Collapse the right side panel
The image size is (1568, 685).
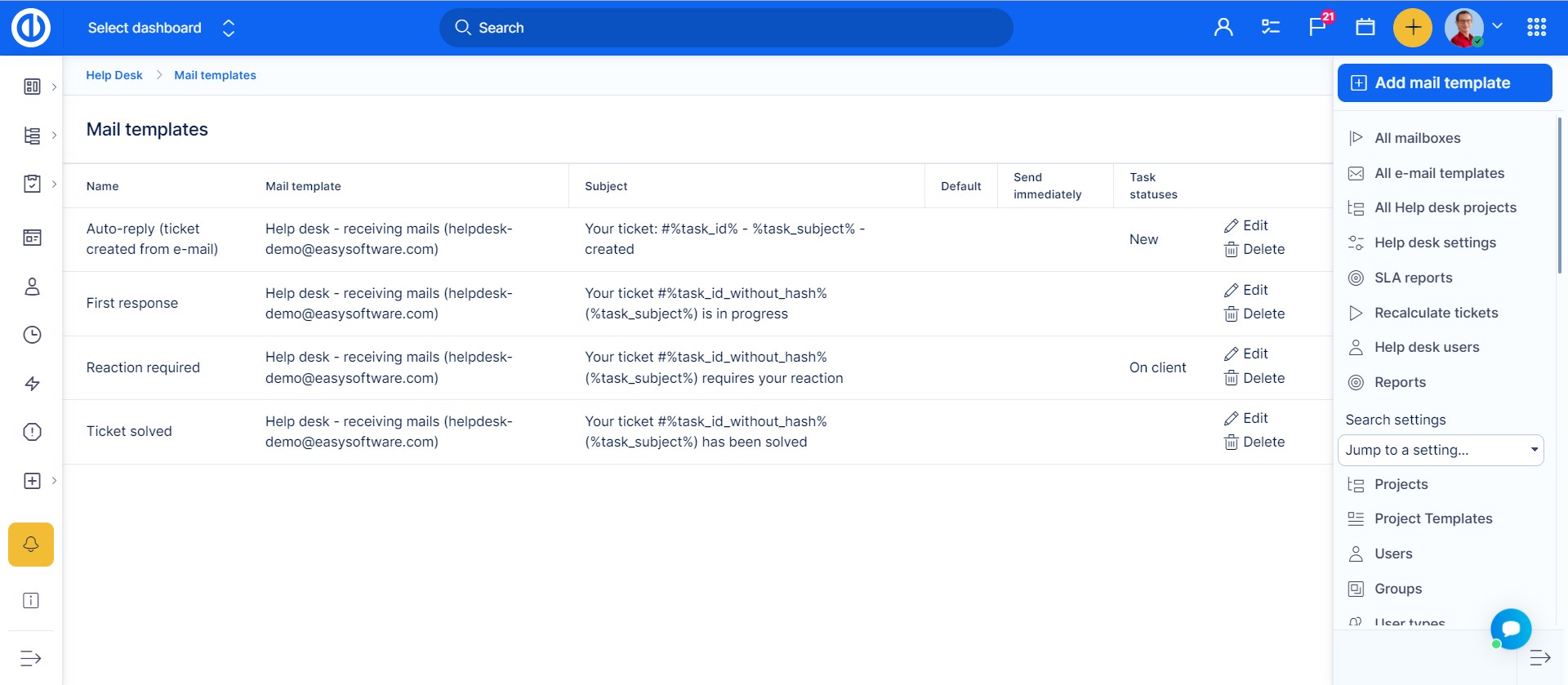pyautogui.click(x=1539, y=658)
